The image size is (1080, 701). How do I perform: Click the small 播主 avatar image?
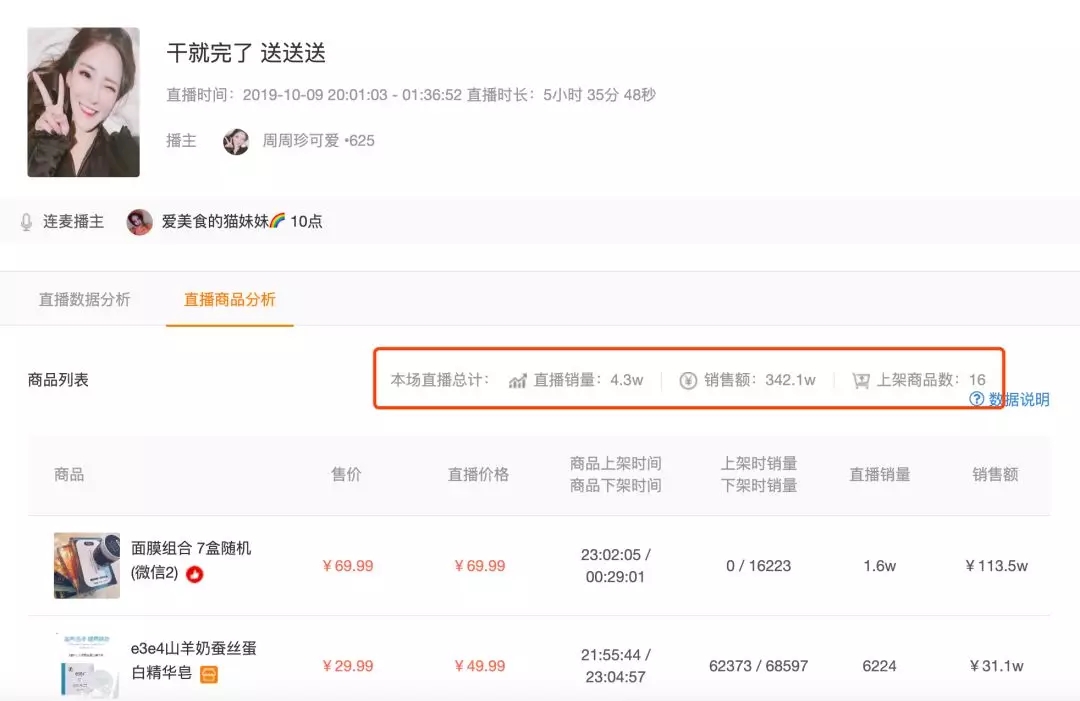pos(236,141)
